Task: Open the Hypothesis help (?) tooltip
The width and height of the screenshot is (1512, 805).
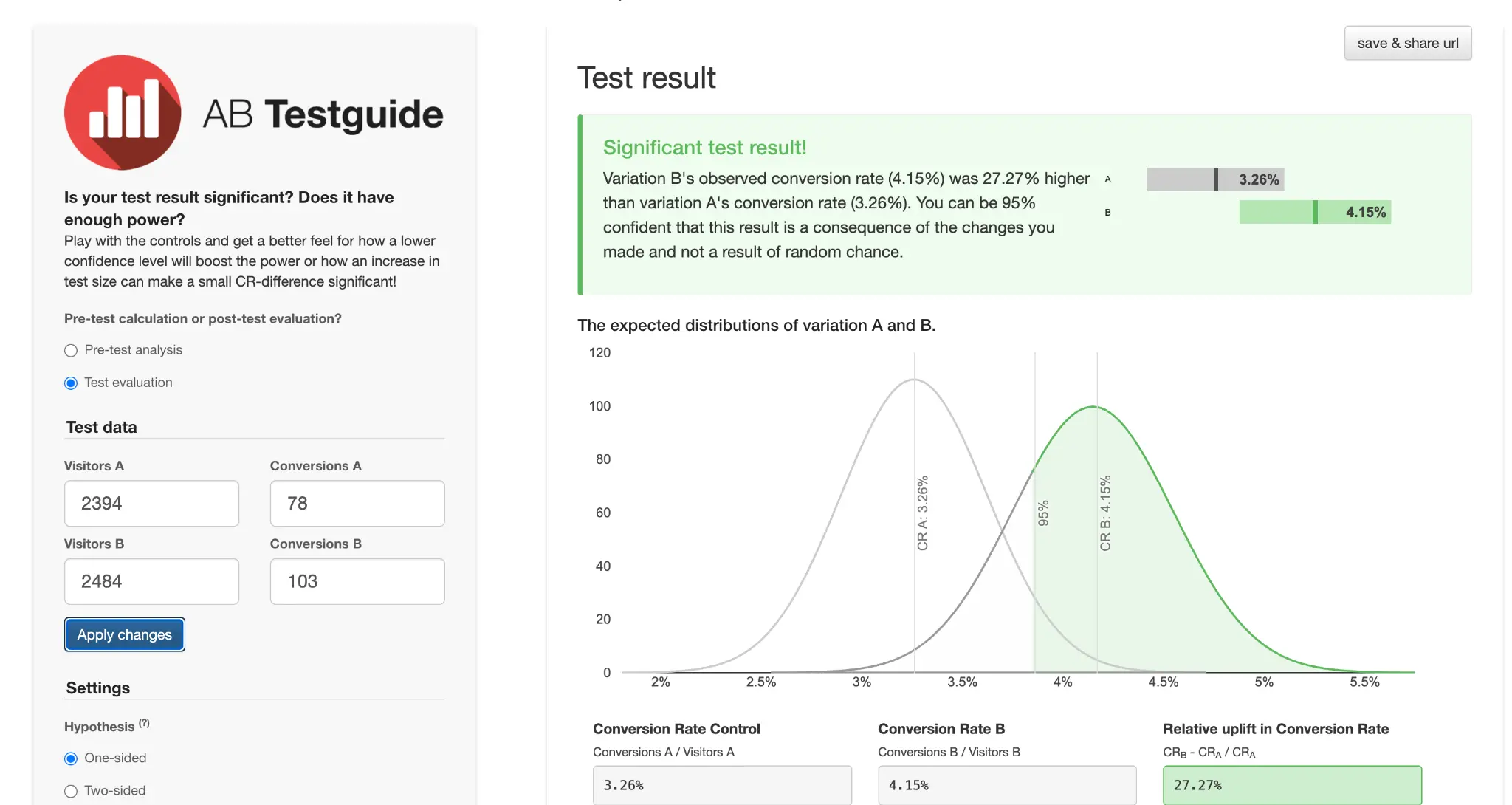Action: coord(144,723)
